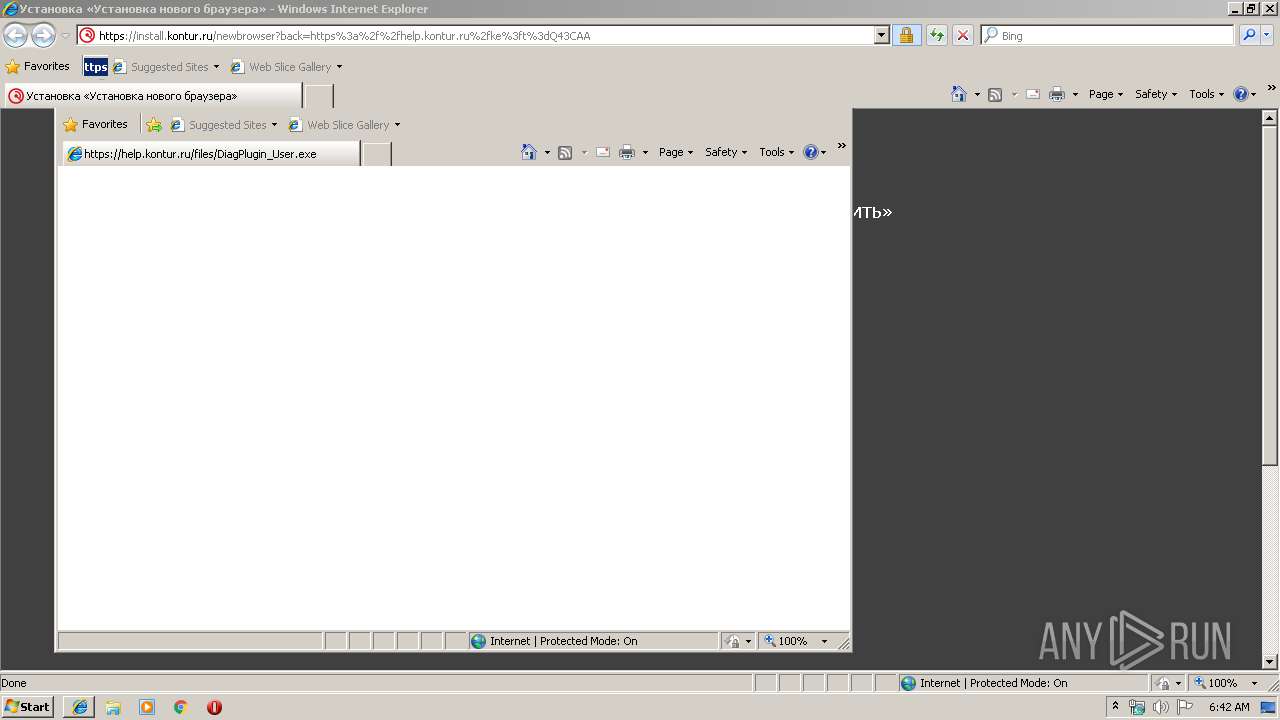The image size is (1280, 720).
Task: Expand the outer command bar overflow chevrons
Action: (1271, 88)
